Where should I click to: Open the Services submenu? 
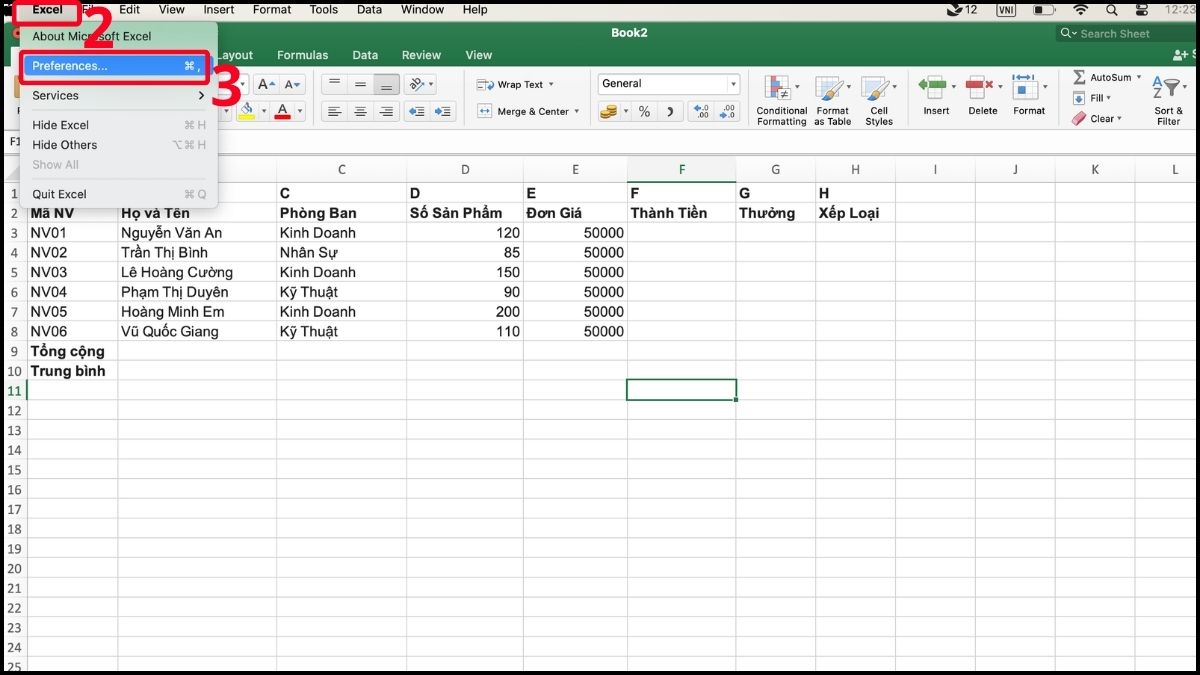pos(117,96)
